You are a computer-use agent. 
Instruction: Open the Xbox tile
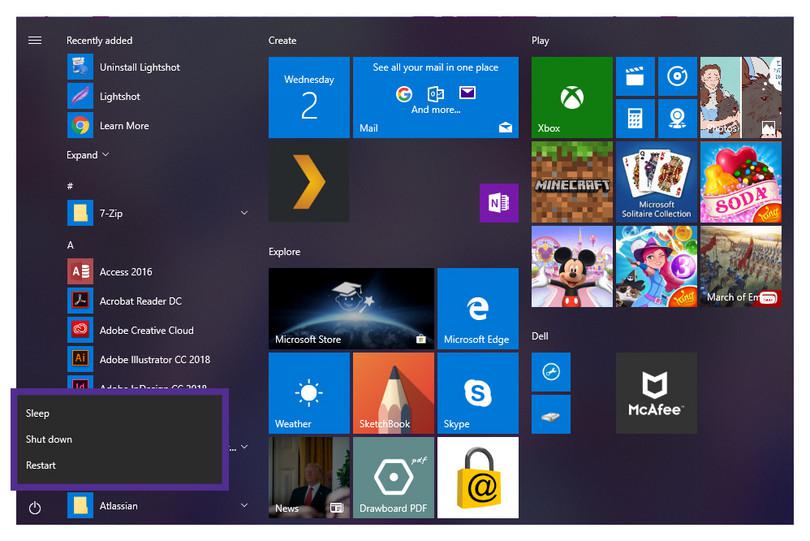572,98
